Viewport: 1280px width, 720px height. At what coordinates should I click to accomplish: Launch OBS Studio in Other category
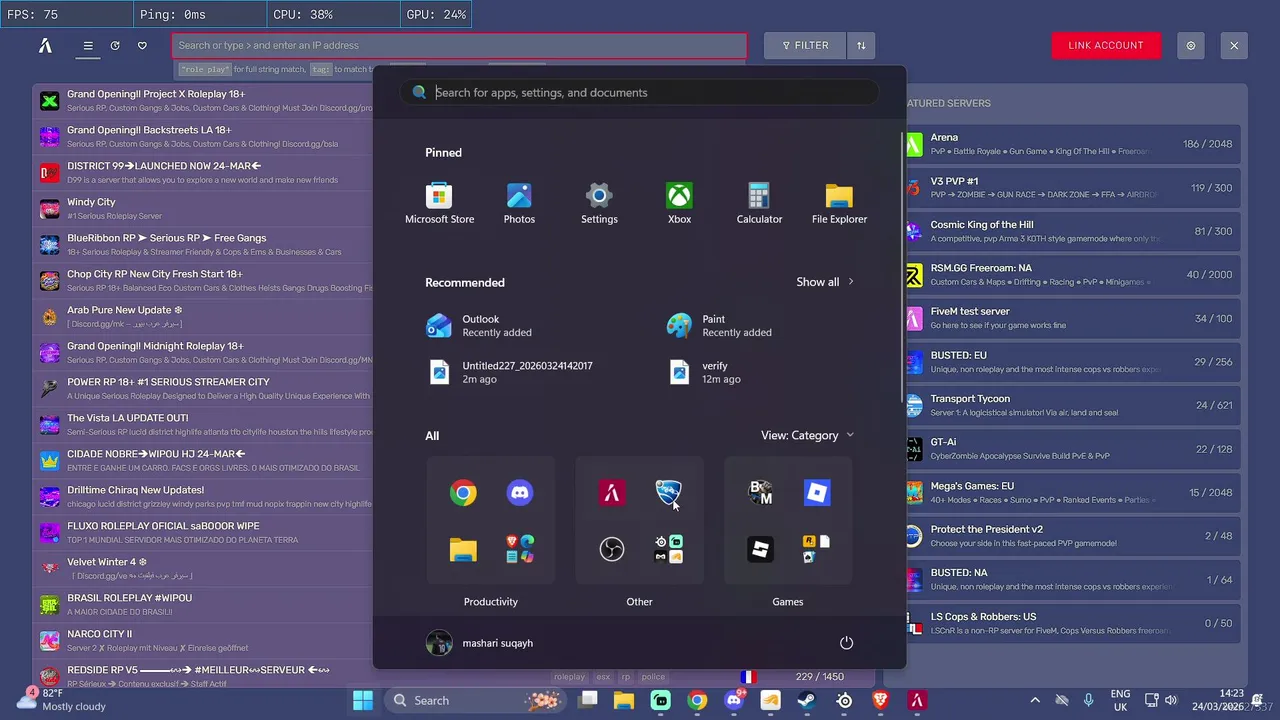click(x=612, y=549)
